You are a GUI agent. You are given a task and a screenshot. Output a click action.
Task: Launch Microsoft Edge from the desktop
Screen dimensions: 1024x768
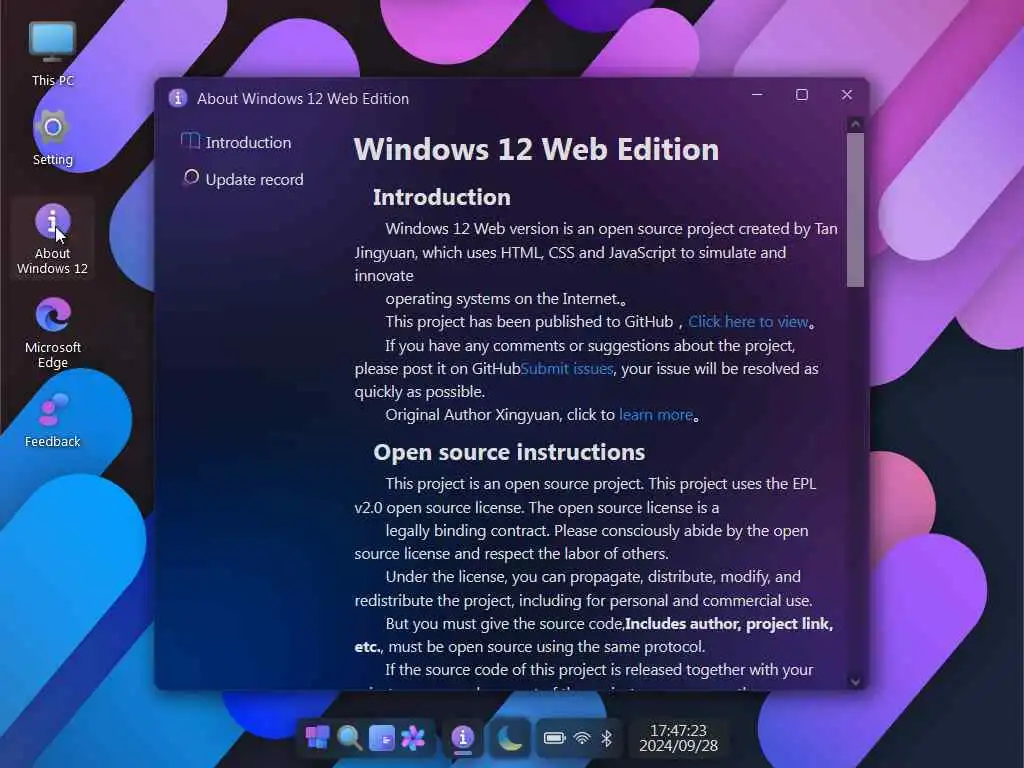point(52,333)
